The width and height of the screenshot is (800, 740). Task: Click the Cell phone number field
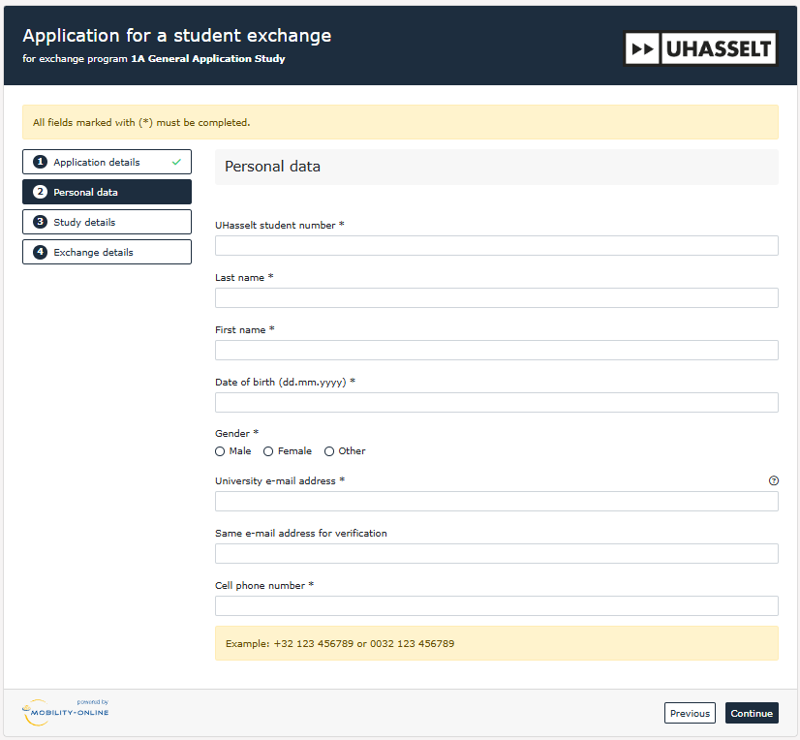point(496,606)
